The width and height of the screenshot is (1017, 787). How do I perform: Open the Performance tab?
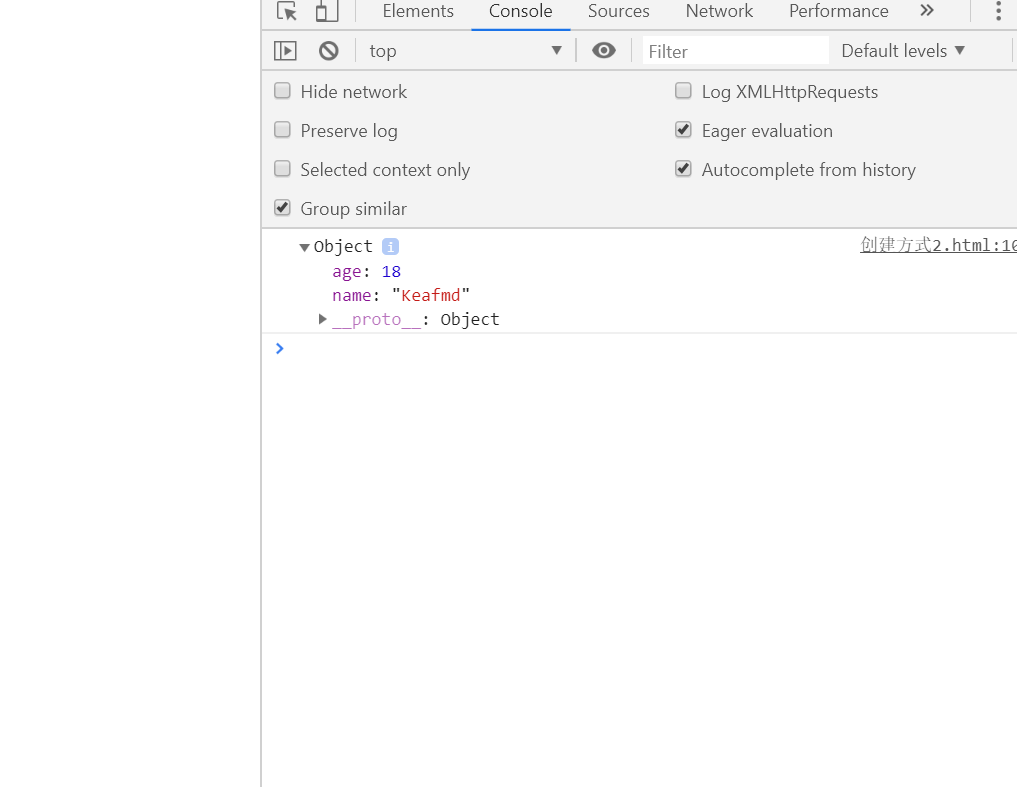839,11
